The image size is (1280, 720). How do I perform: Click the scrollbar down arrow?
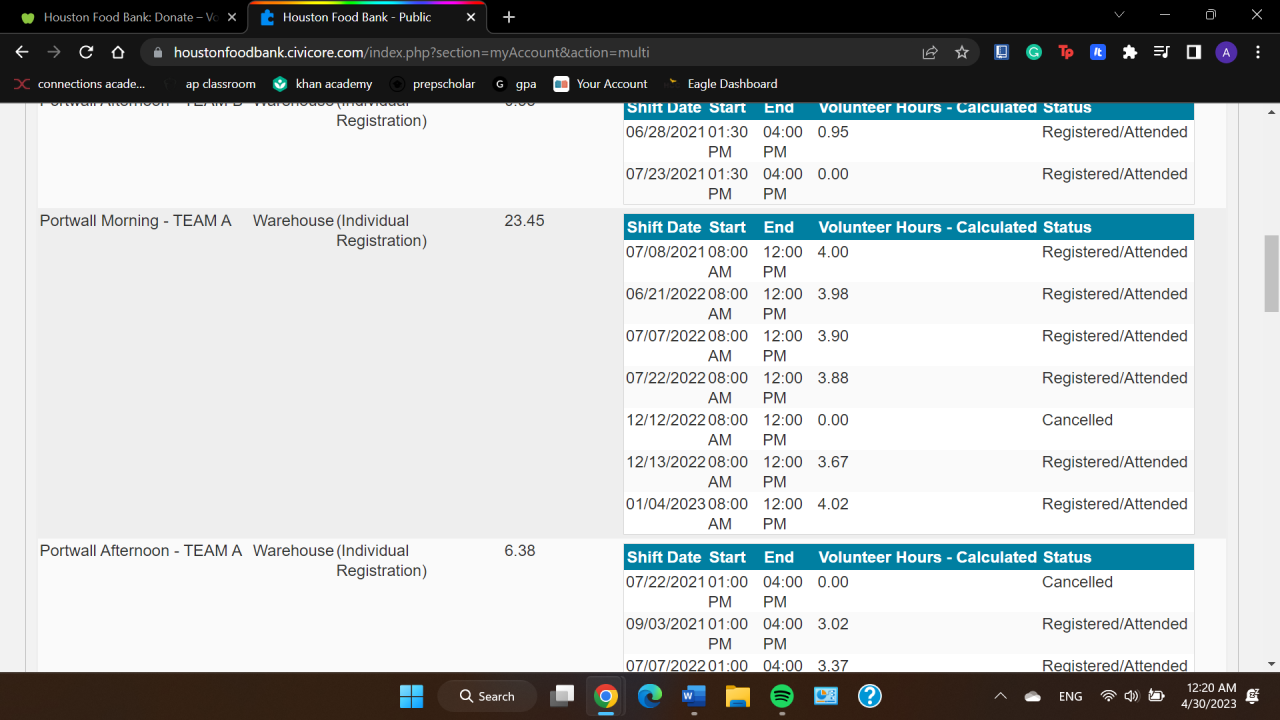tap(1272, 663)
